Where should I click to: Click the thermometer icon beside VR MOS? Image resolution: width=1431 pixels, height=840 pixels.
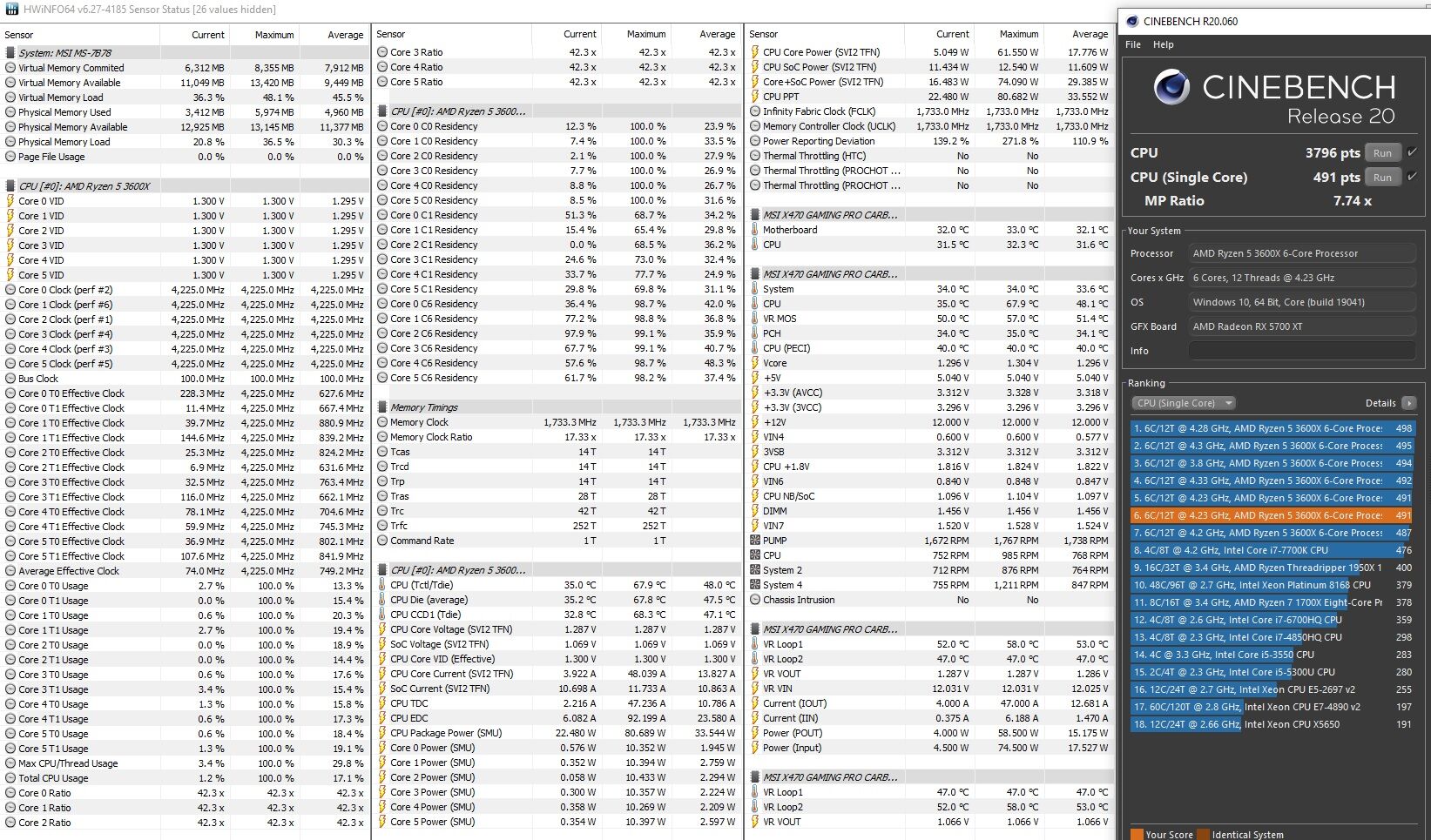(755, 319)
